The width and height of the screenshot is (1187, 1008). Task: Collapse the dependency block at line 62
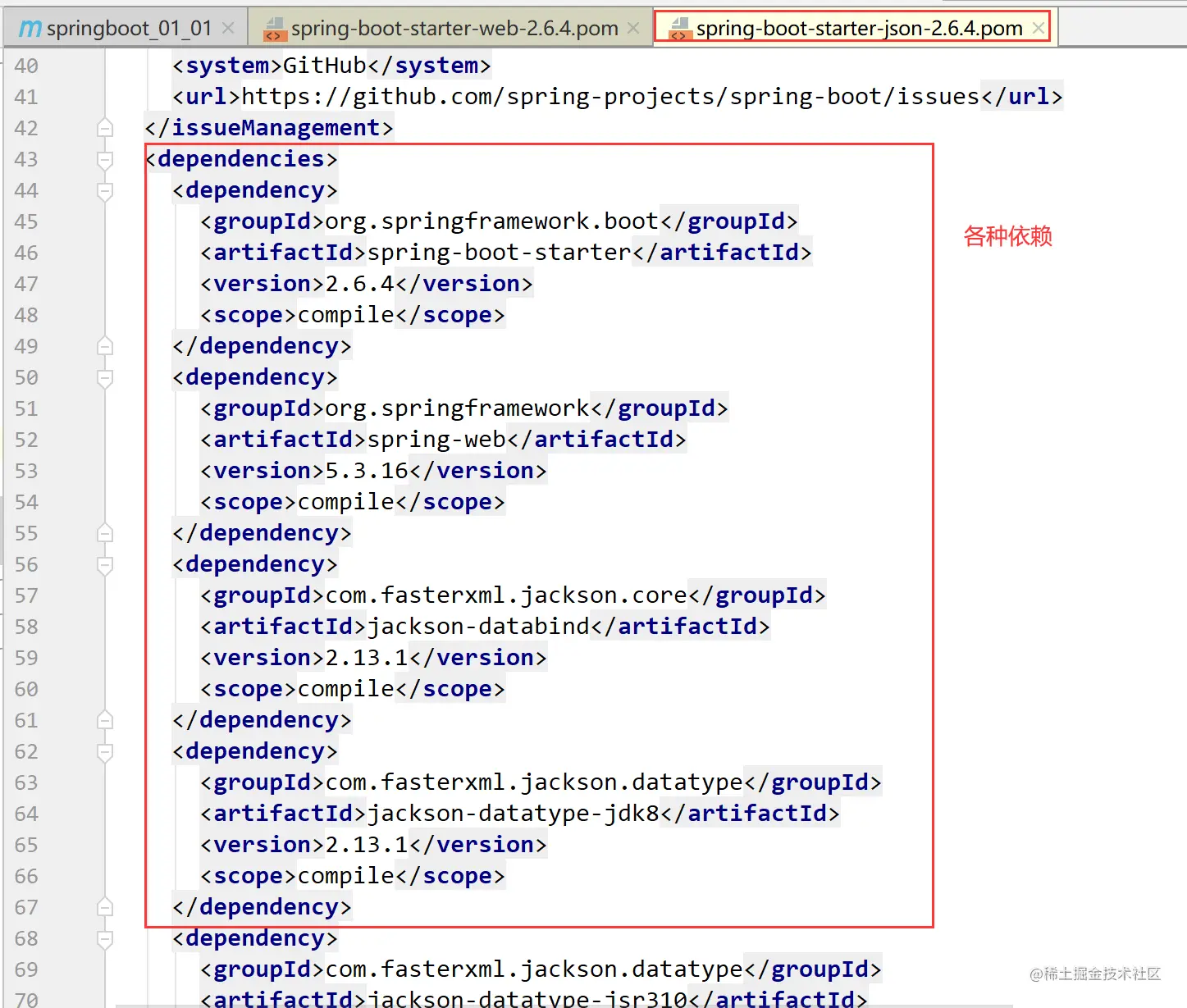click(105, 751)
